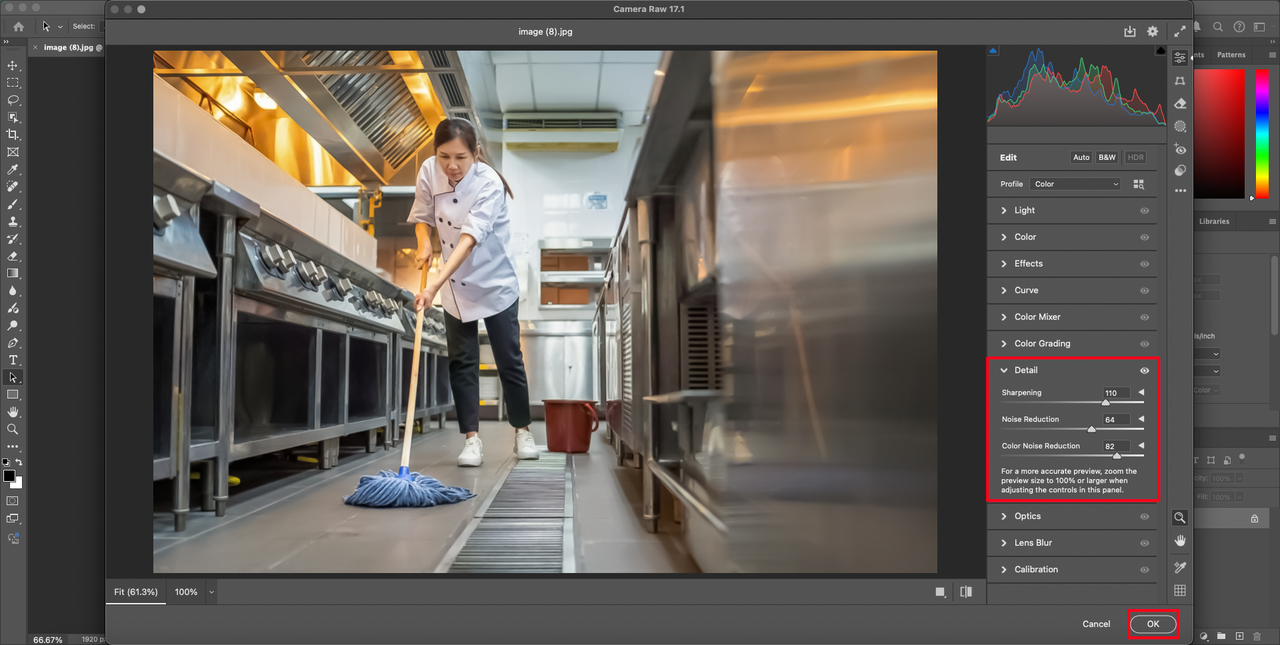Open the three-dot more settings icon

coord(1180,191)
